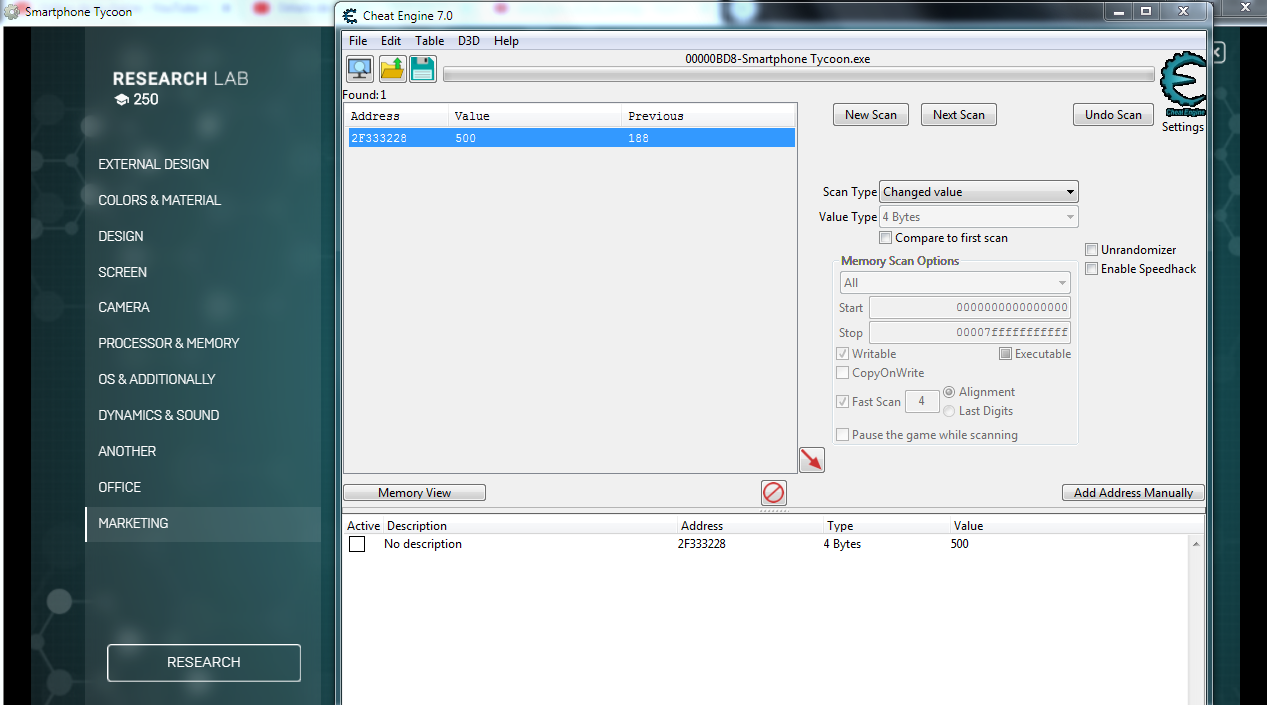Open the Scan Type dropdown
The width and height of the screenshot is (1267, 705).
pos(979,192)
